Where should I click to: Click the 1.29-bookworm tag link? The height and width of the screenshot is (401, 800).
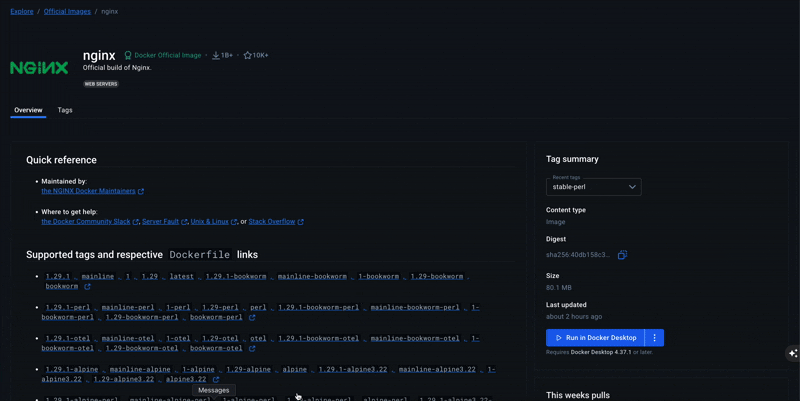437,277
